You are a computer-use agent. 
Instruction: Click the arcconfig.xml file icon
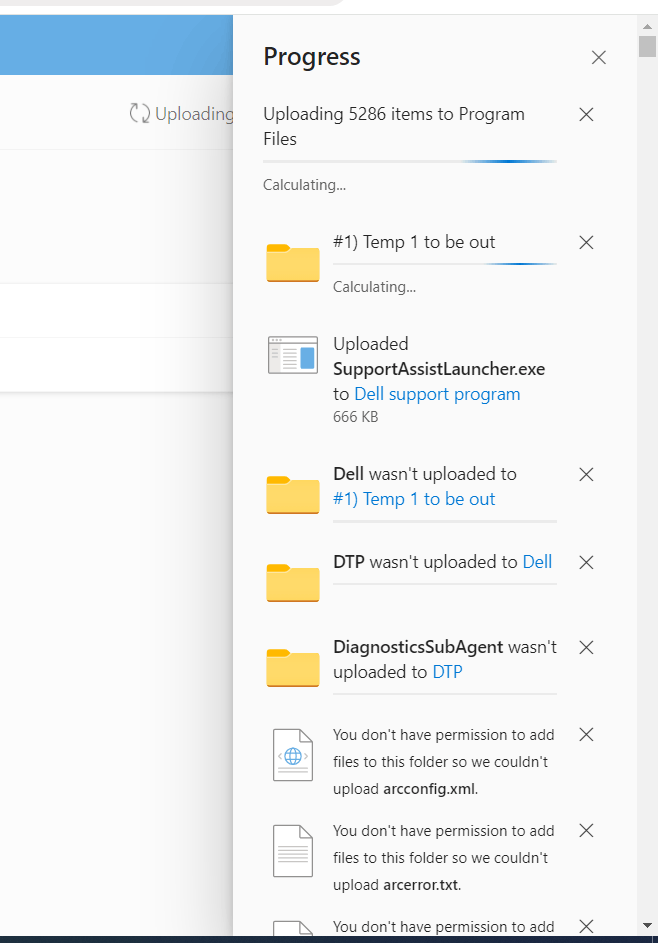tap(293, 755)
